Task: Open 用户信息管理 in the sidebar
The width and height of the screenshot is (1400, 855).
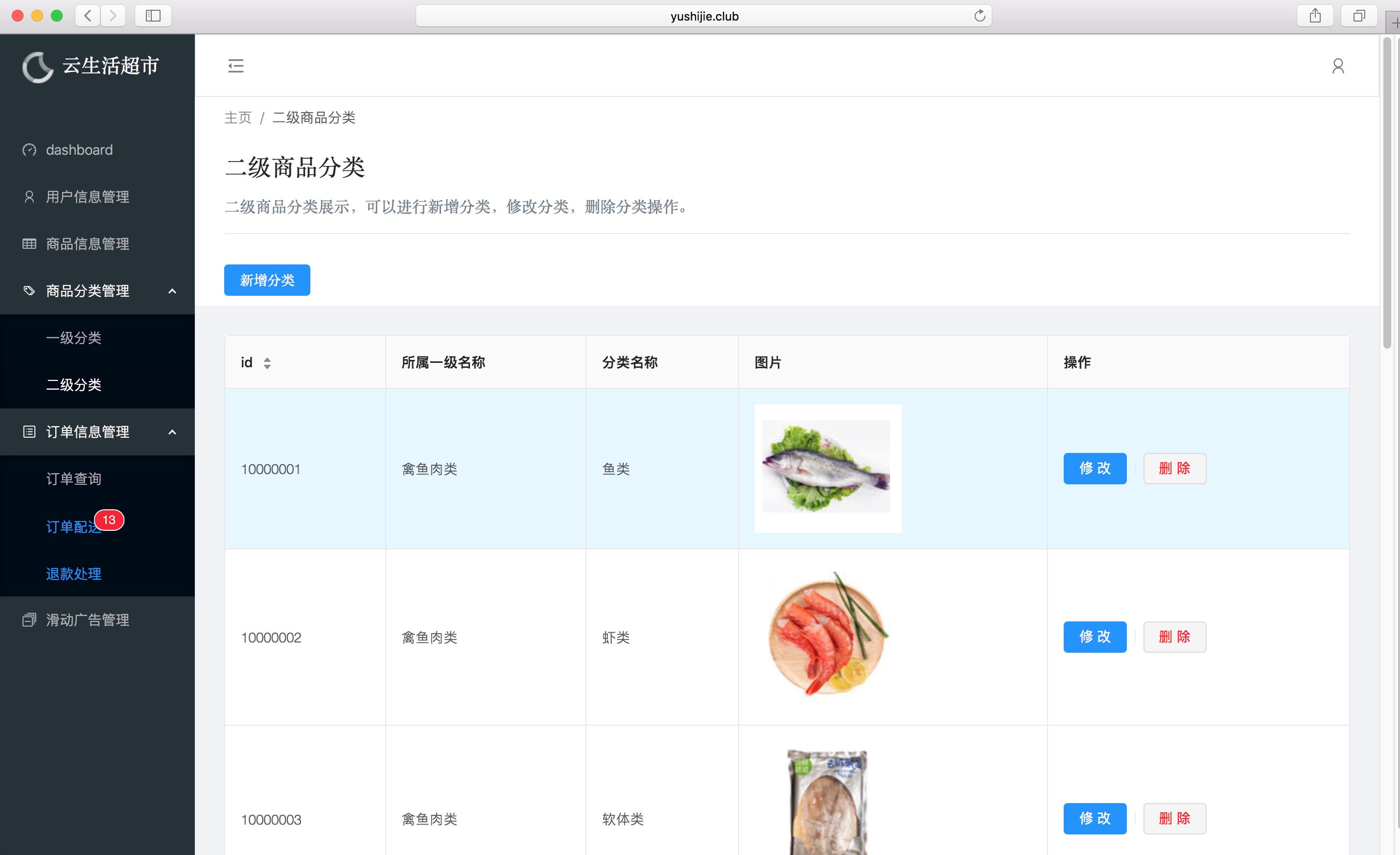Action: [88, 197]
